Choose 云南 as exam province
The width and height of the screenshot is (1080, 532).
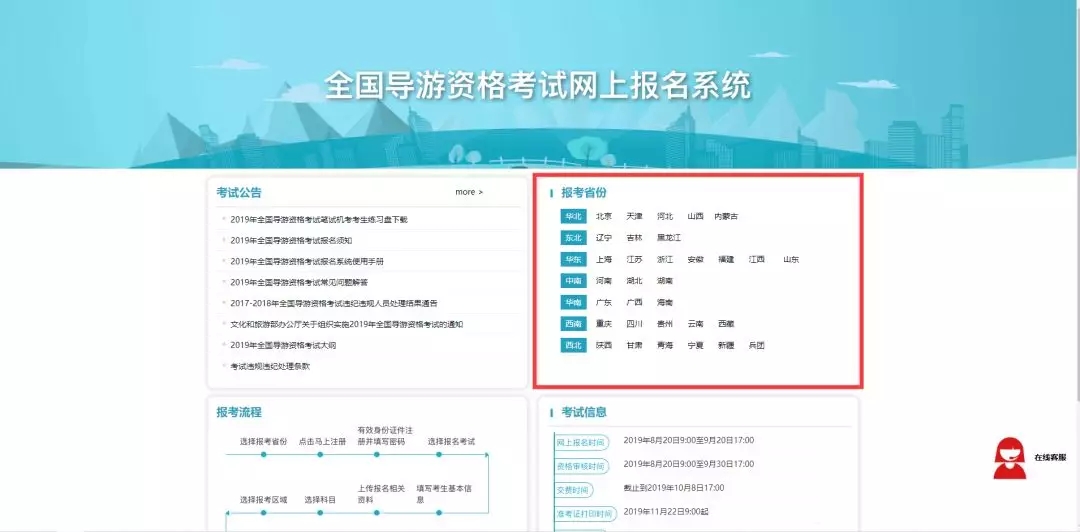click(695, 324)
